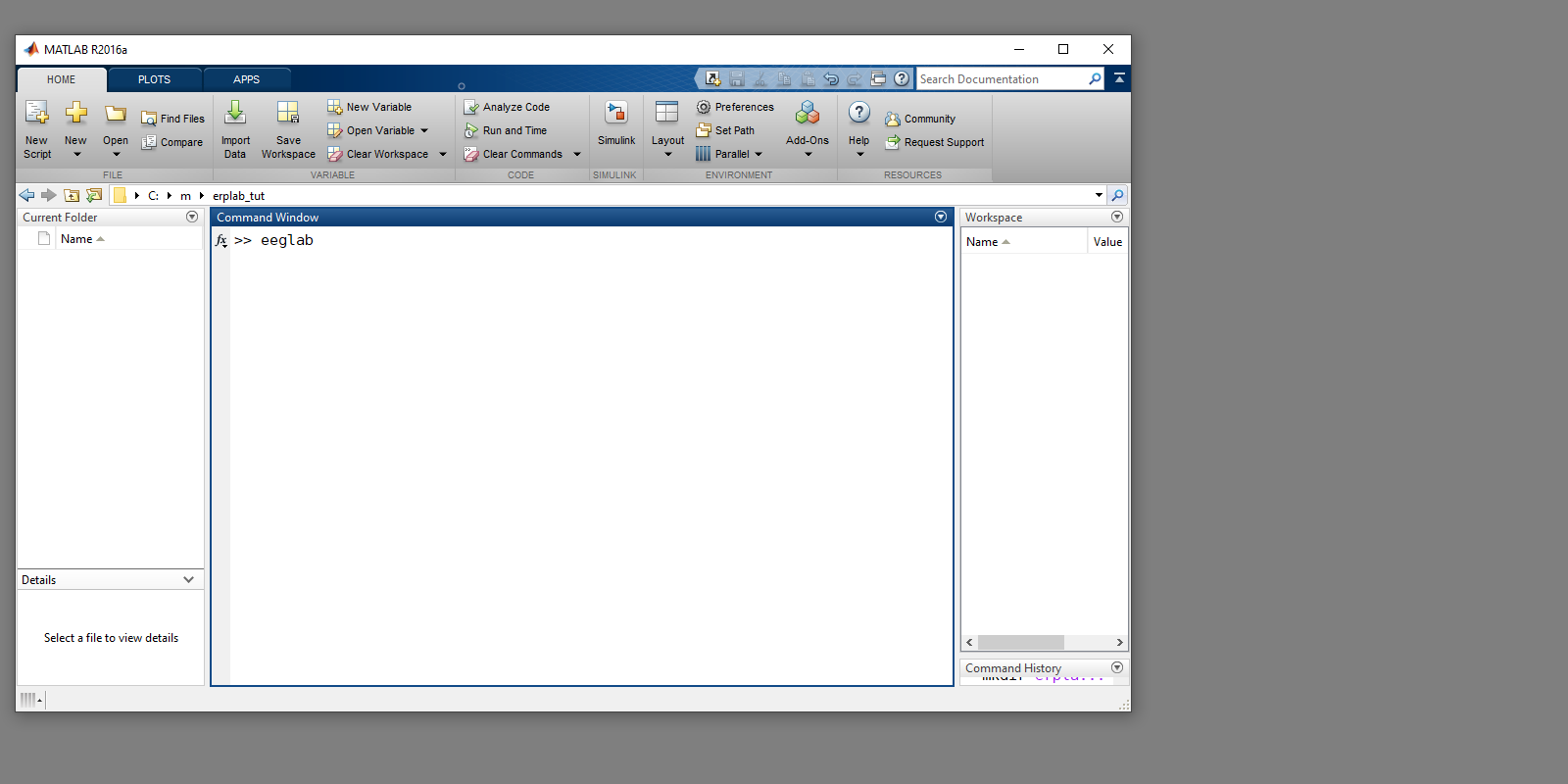This screenshot has height=784, width=1568.
Task: Select the C: path segment
Action: tap(154, 196)
